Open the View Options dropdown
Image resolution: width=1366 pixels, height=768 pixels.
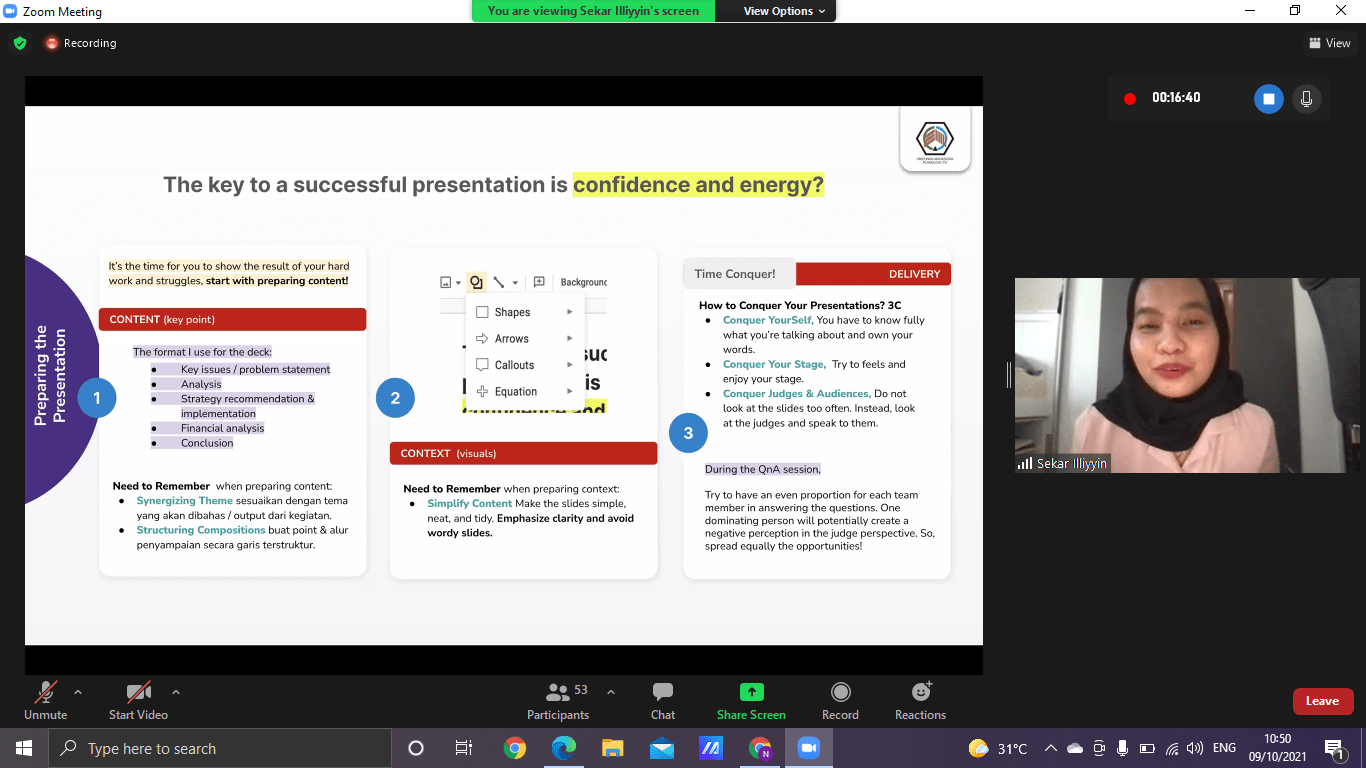tap(784, 11)
